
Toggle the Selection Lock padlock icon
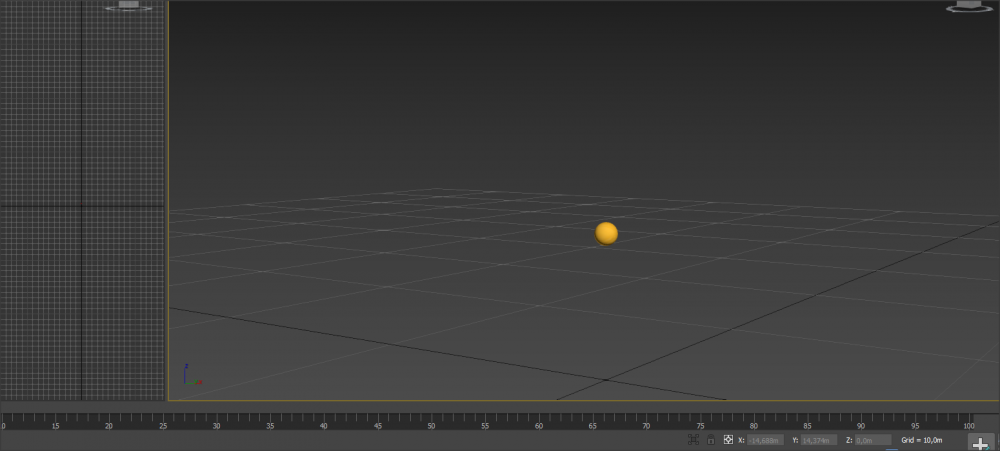click(710, 440)
